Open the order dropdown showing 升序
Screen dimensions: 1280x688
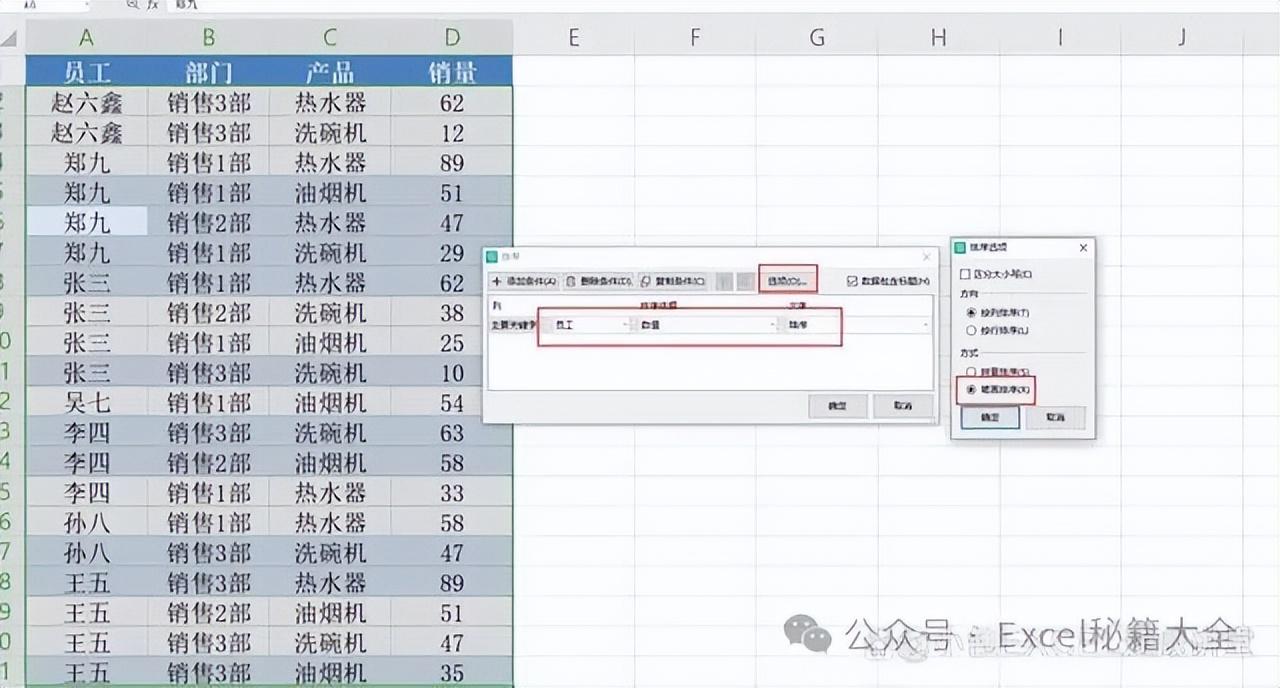[x=855, y=324]
